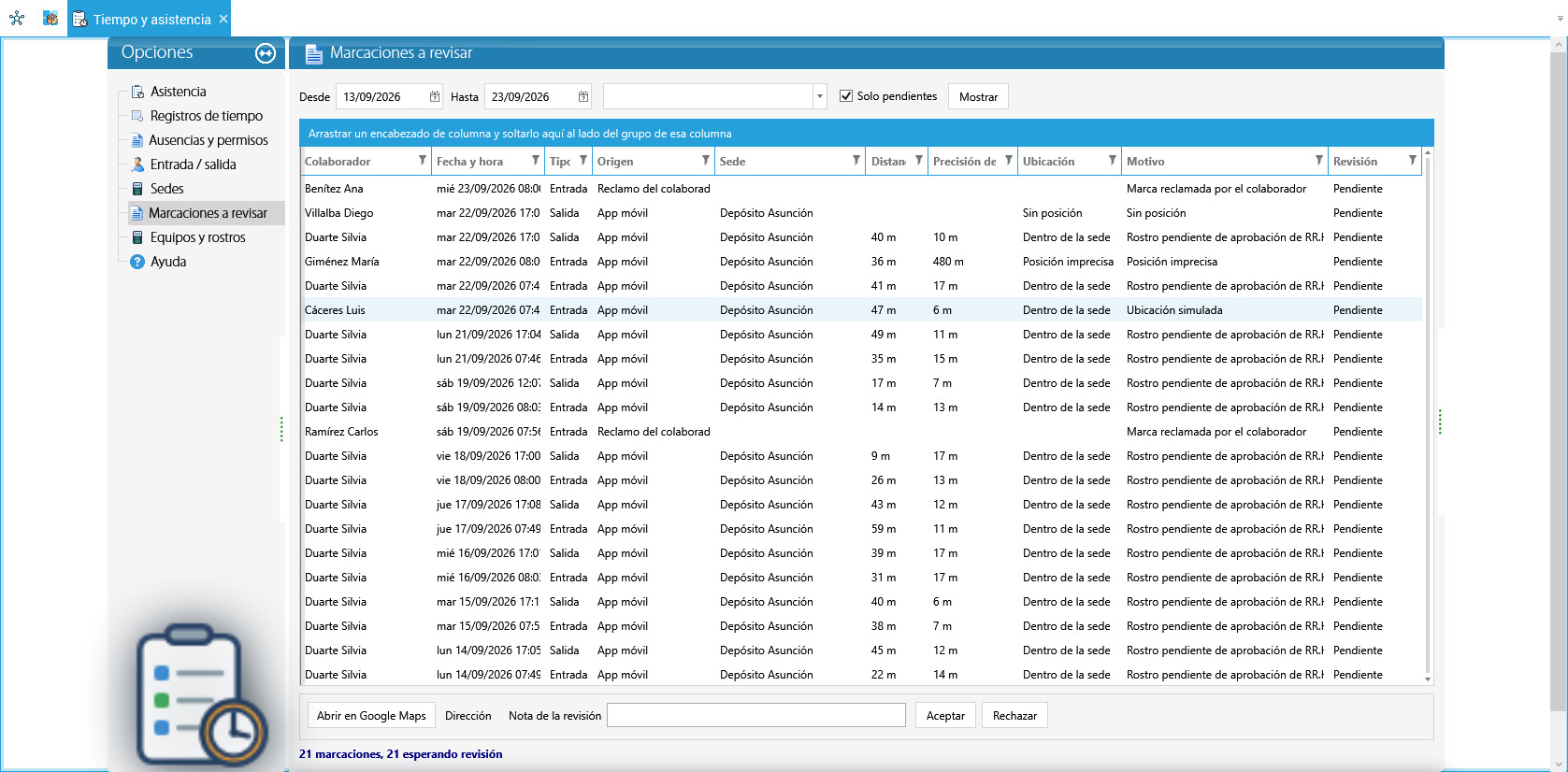Image resolution: width=1568 pixels, height=772 pixels.
Task: Select the Benítez Ana row
Action: click(861, 189)
